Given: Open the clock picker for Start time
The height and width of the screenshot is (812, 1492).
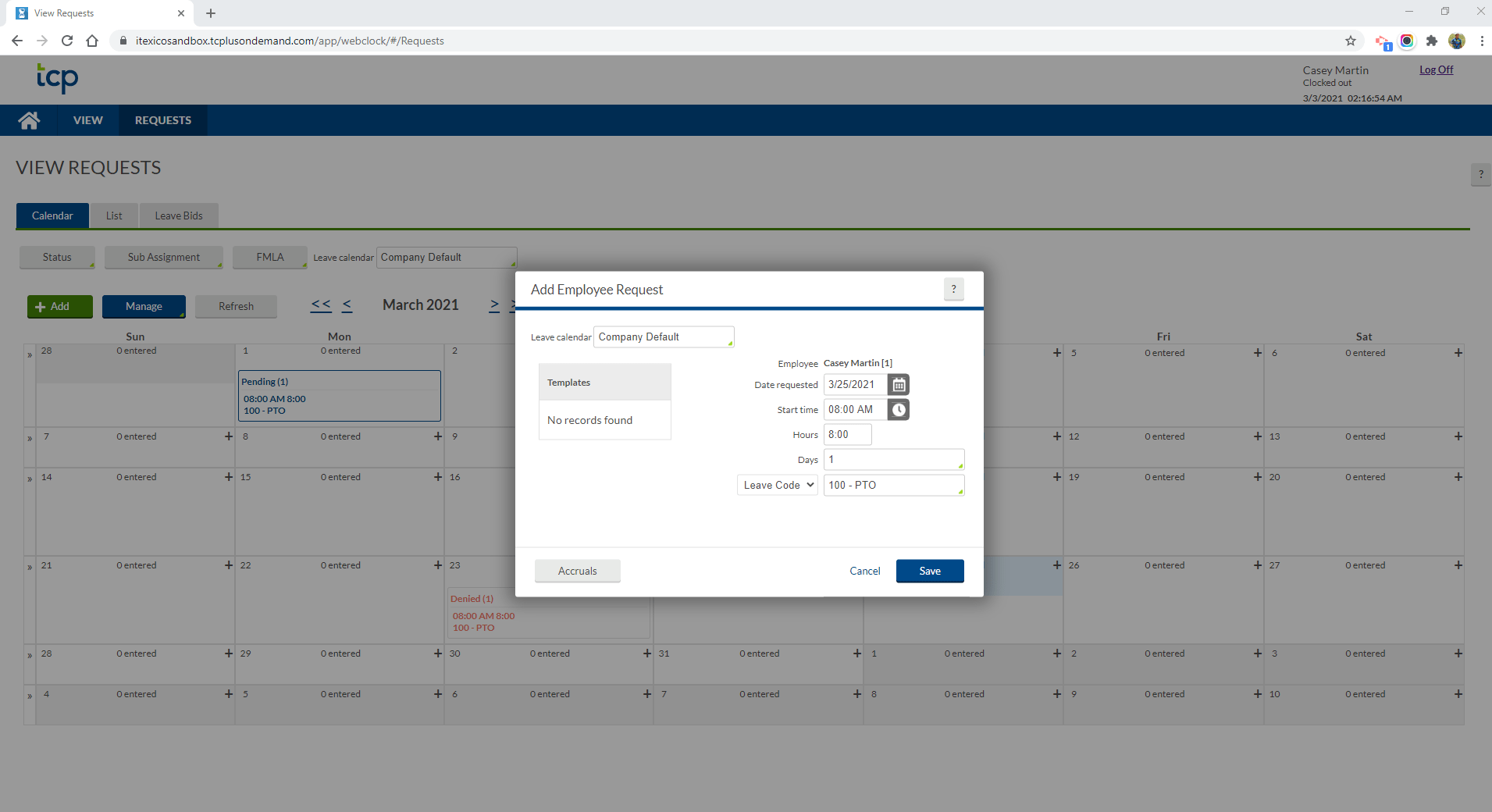Looking at the screenshot, I should pyautogui.click(x=899, y=409).
